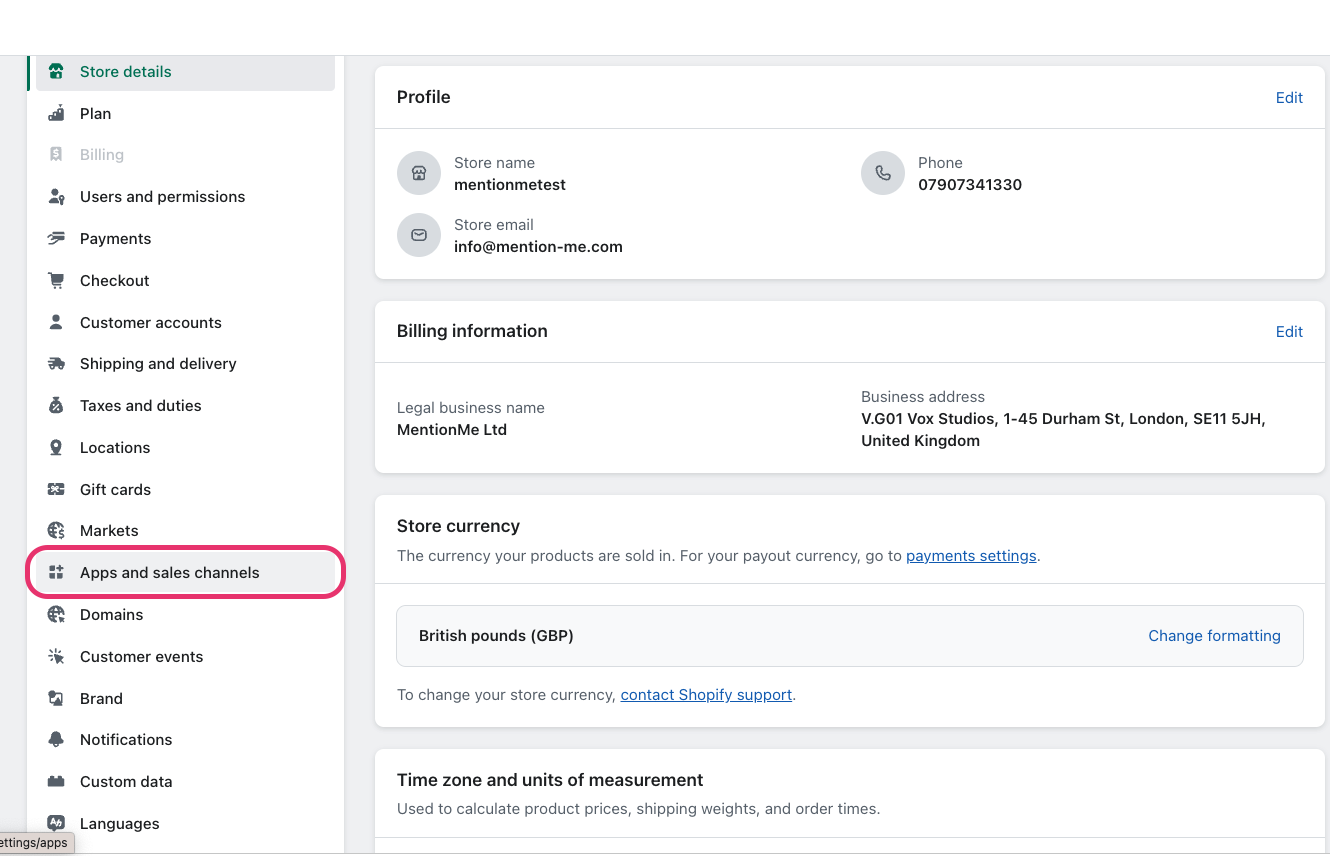Click the Notifications bell icon
1330x856 pixels.
pyautogui.click(x=56, y=740)
